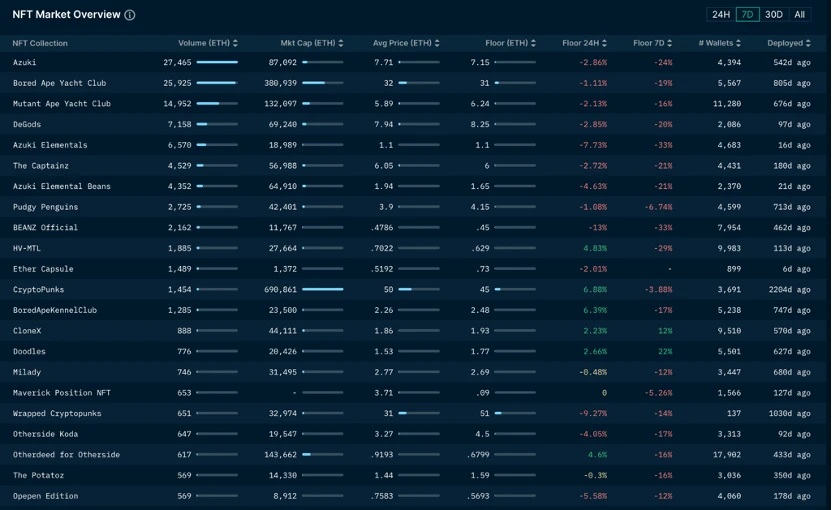Click the Mkt Cap (ETH) sort arrows

pyautogui.click(x=341, y=43)
